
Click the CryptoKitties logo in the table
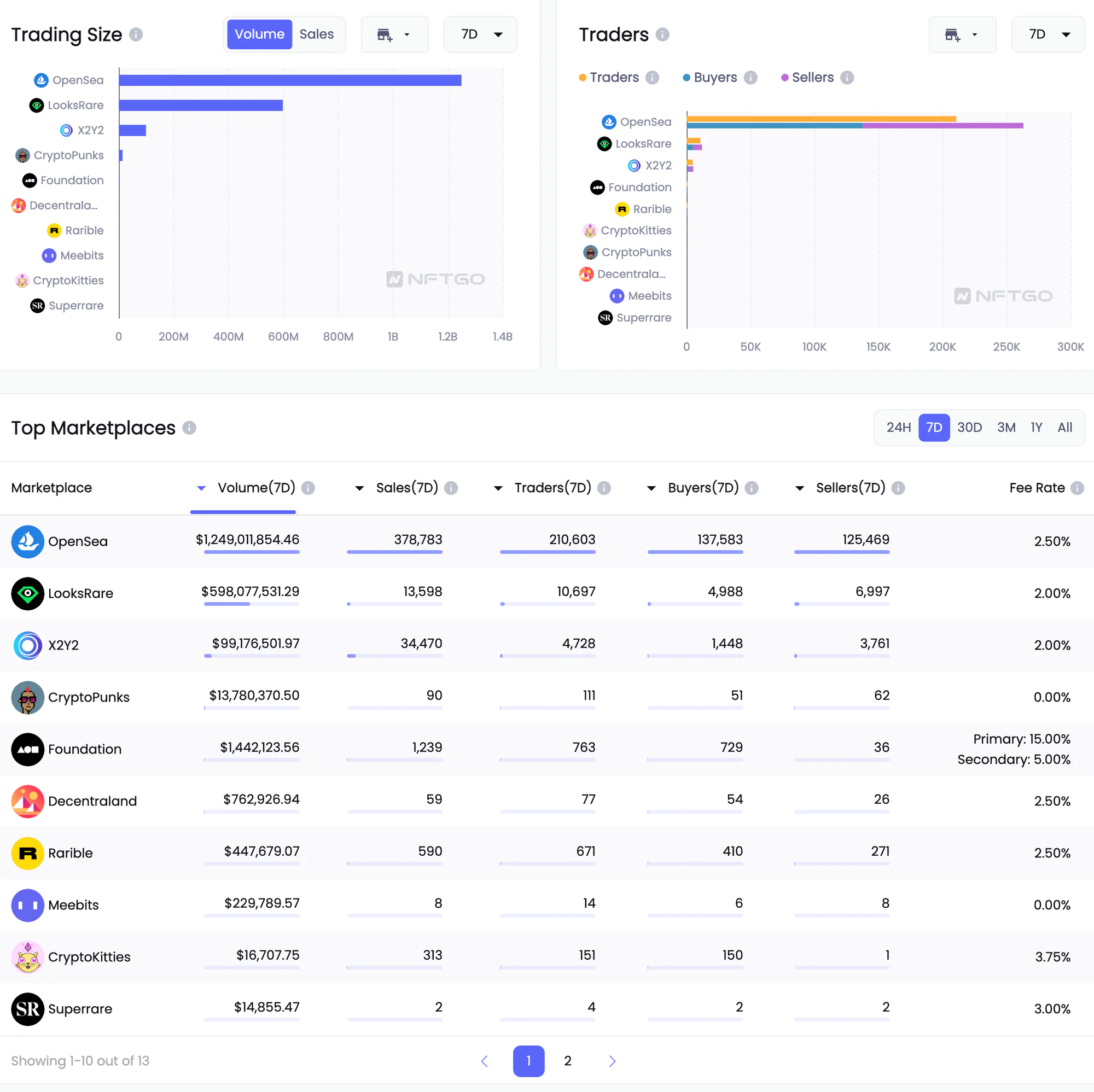pos(28,957)
